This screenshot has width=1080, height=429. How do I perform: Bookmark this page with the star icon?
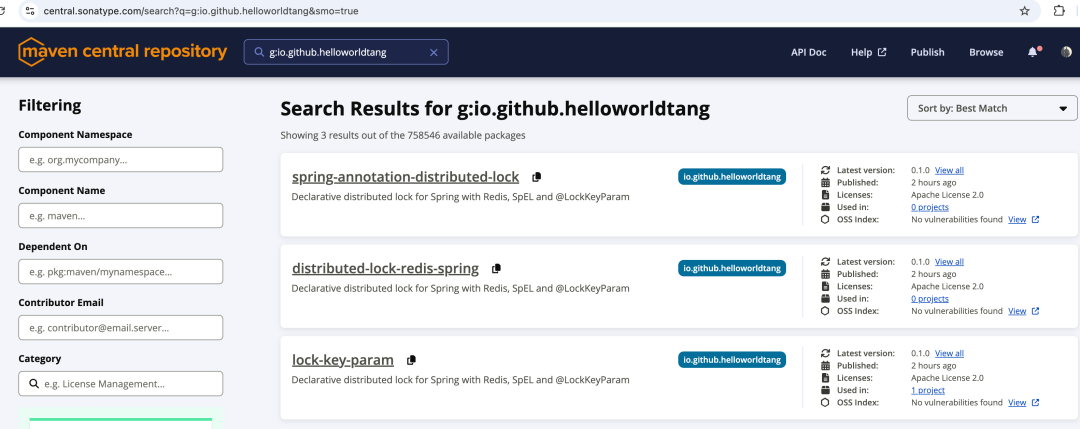[x=1024, y=11]
